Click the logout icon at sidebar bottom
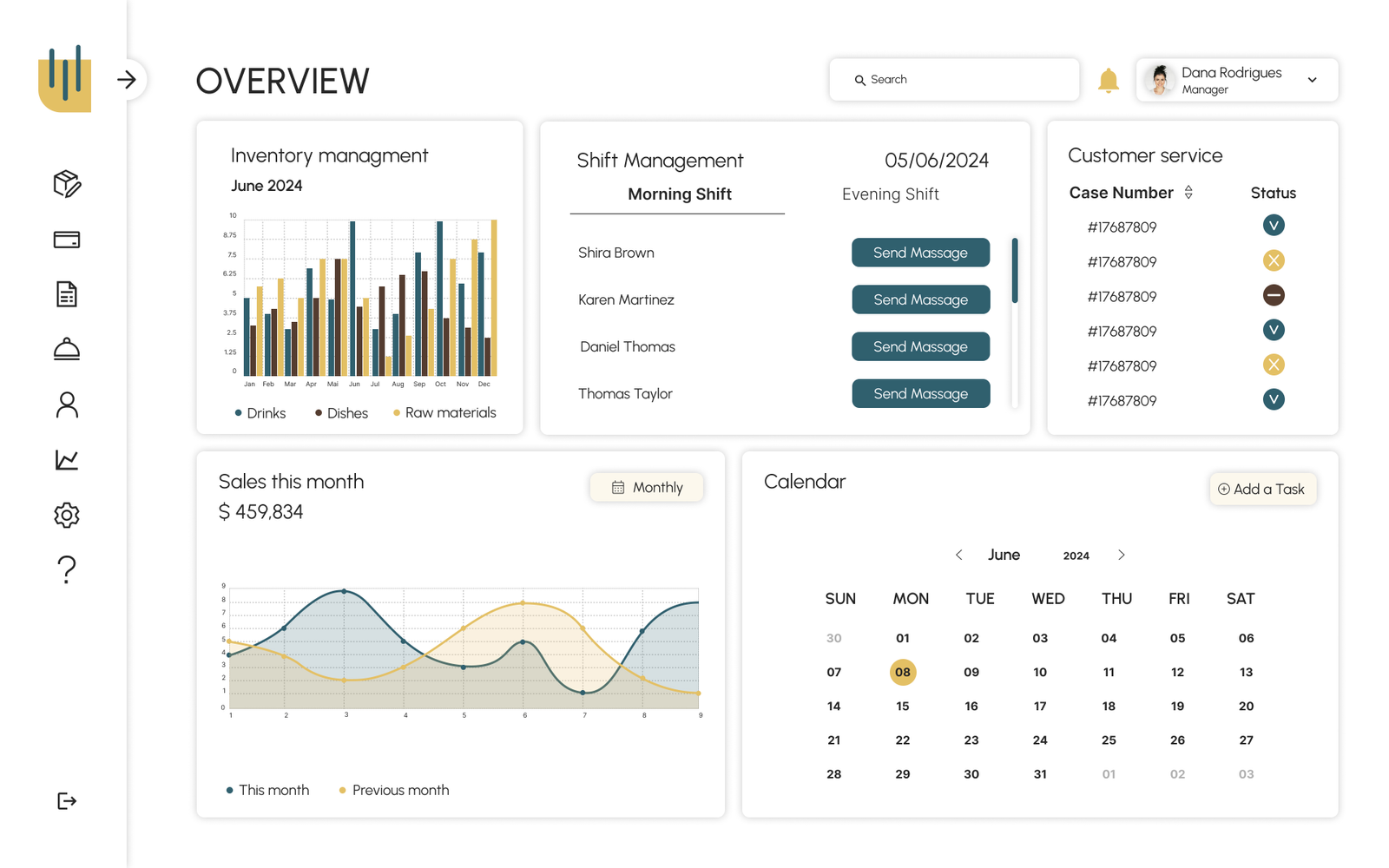Image resolution: width=1389 pixels, height=868 pixels. 67,800
